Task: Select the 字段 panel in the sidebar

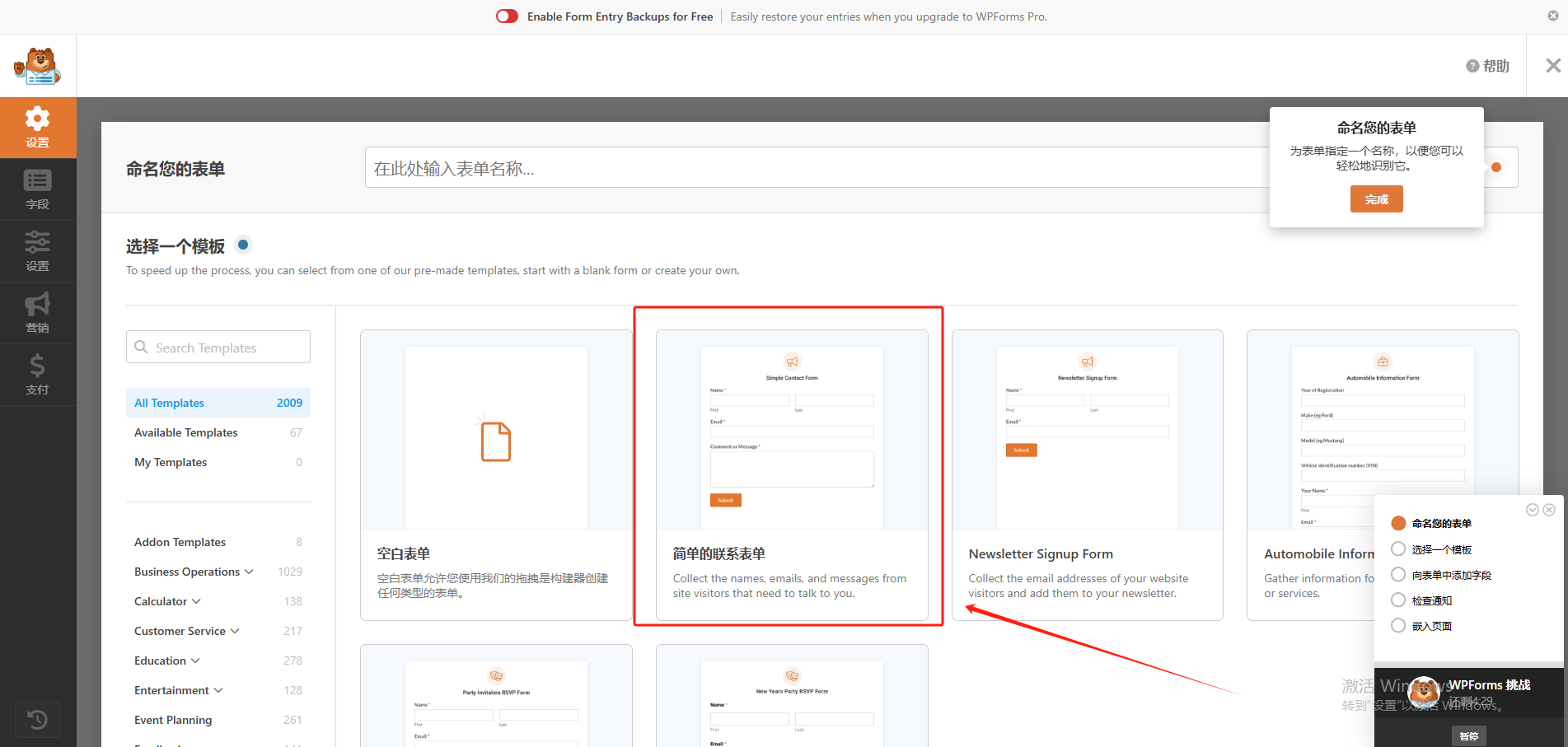Action: [x=38, y=189]
